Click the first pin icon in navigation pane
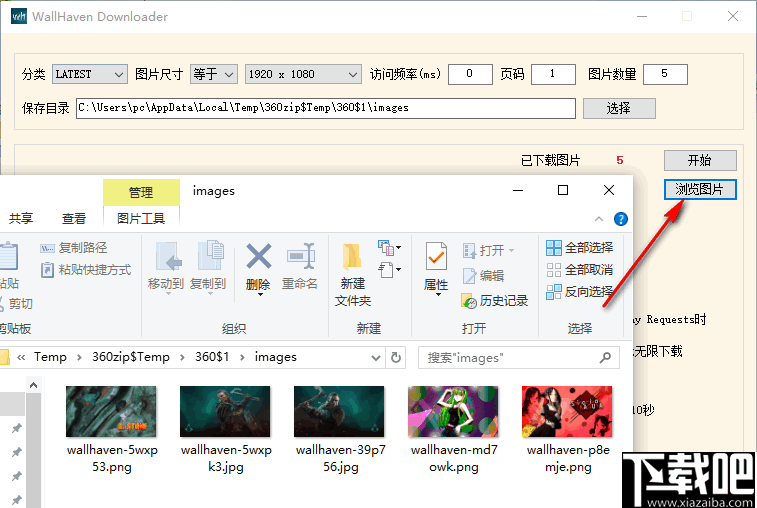 (x=16, y=428)
